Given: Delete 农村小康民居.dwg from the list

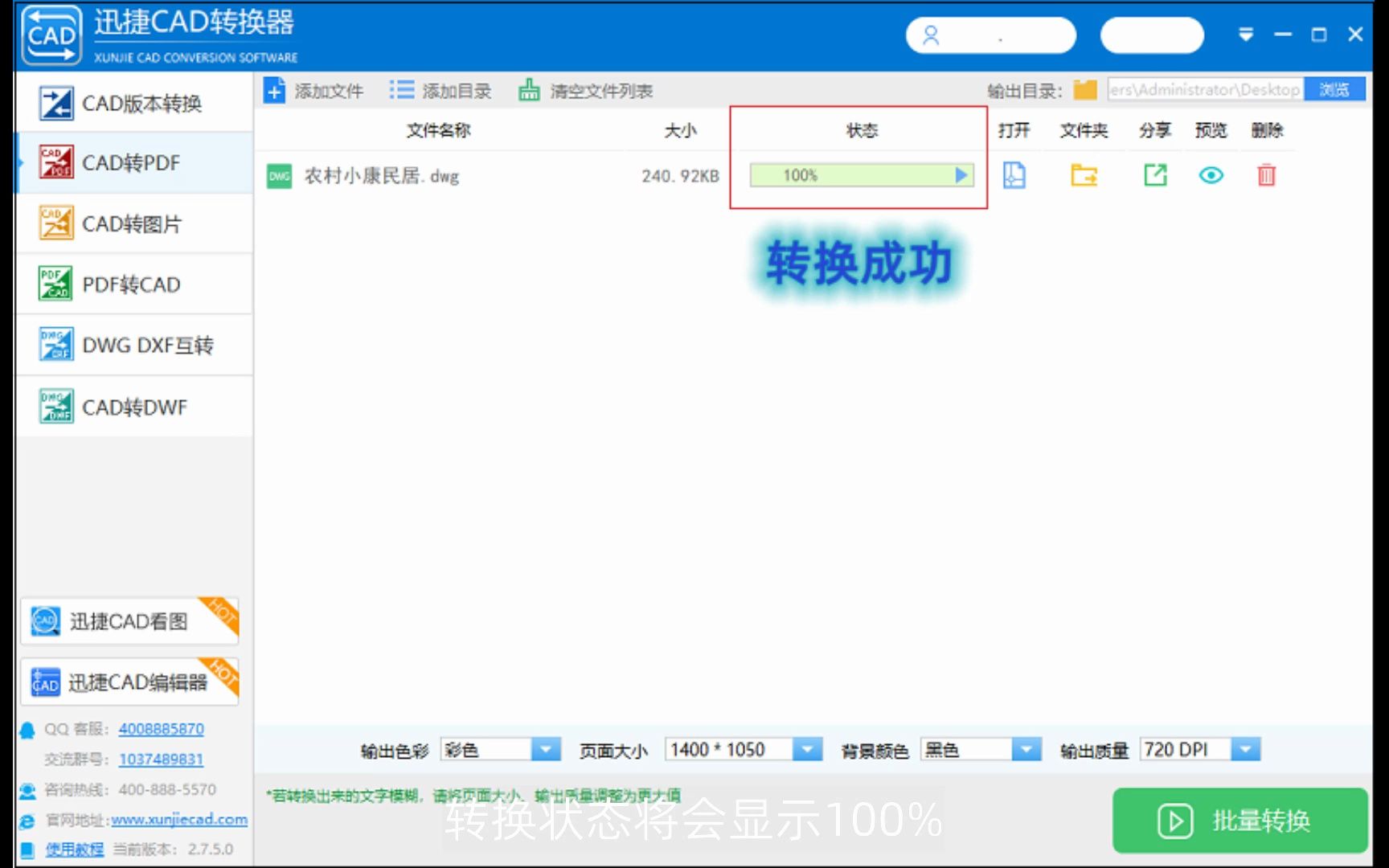Looking at the screenshot, I should click(1266, 175).
